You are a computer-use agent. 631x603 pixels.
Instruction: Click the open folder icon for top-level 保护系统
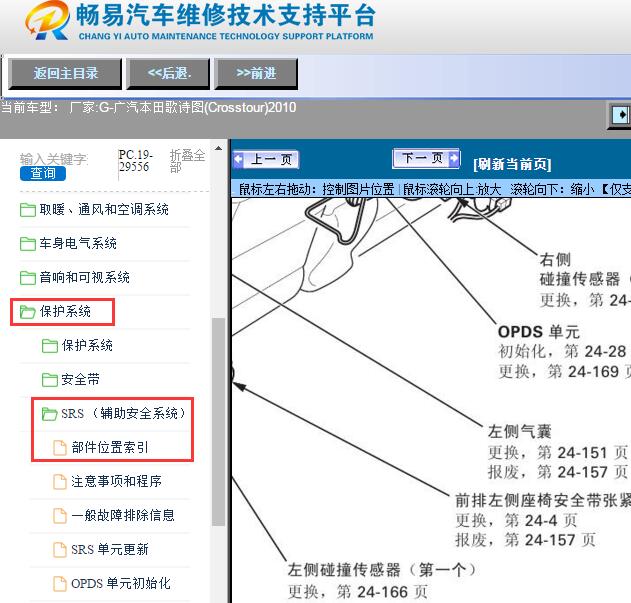[27, 312]
